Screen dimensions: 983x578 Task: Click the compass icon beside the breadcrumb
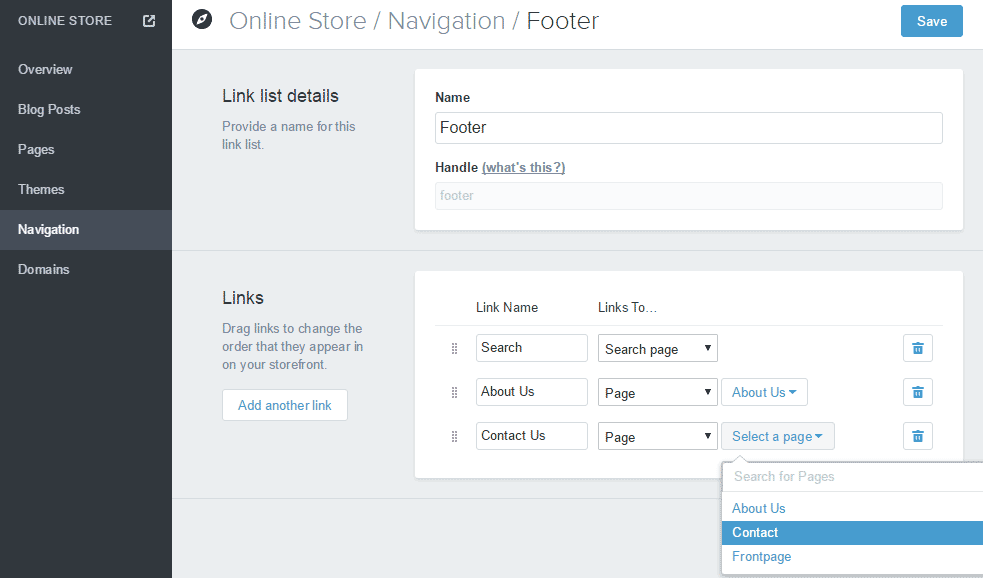pyautogui.click(x=202, y=20)
